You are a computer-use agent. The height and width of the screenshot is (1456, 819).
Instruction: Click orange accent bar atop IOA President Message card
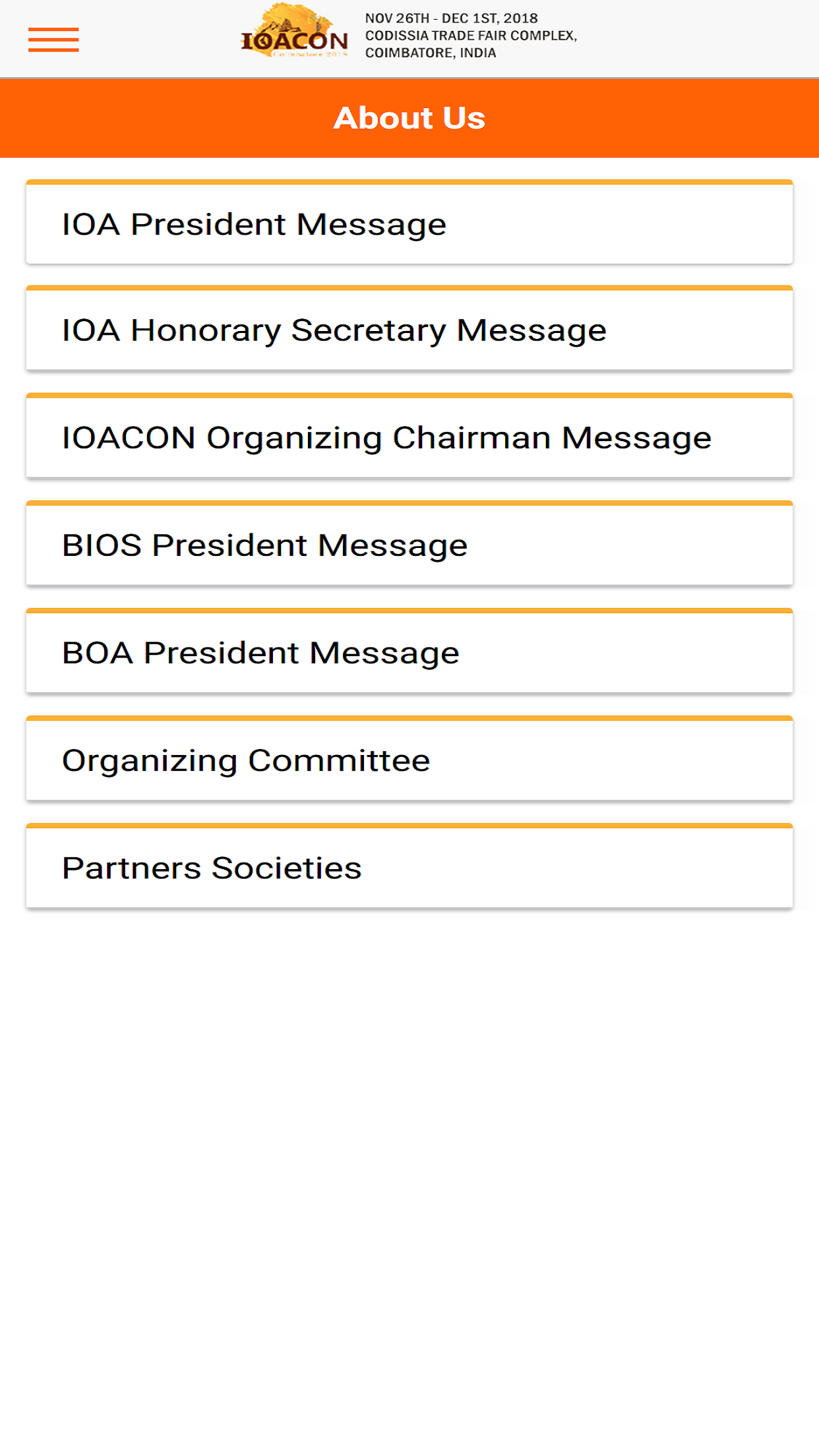(x=409, y=182)
